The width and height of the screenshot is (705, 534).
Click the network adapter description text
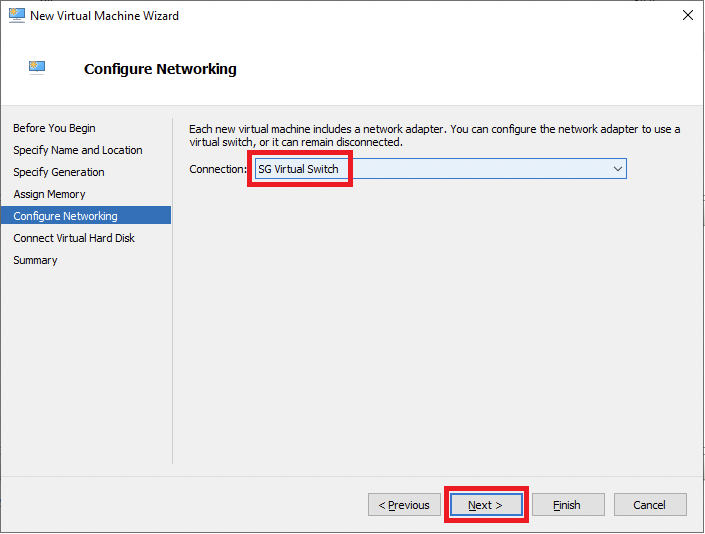[x=434, y=135]
